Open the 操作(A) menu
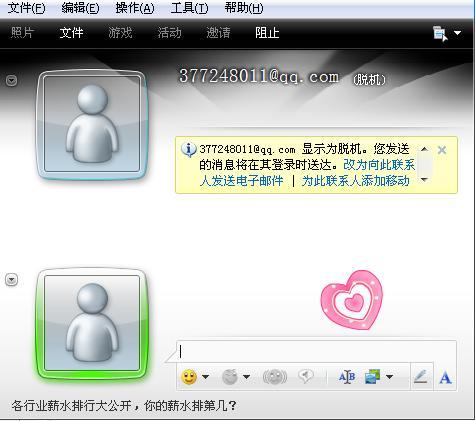475x421 pixels. click(135, 8)
